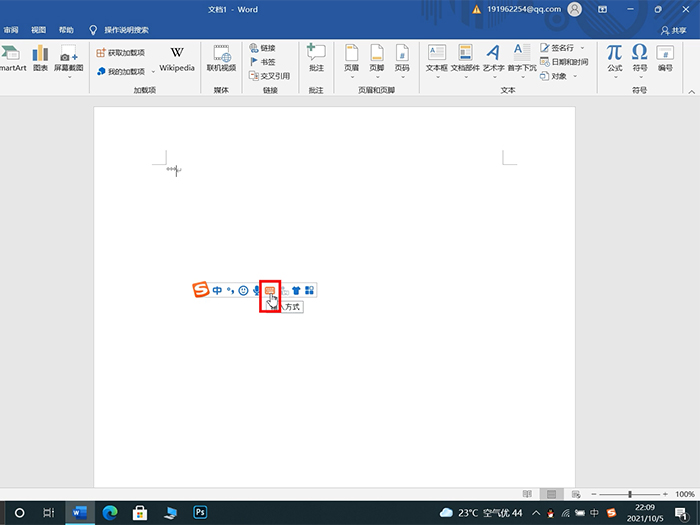Insert a hyperlink with 链接
Image resolution: width=700 pixels, height=525 pixels.
pyautogui.click(x=262, y=48)
